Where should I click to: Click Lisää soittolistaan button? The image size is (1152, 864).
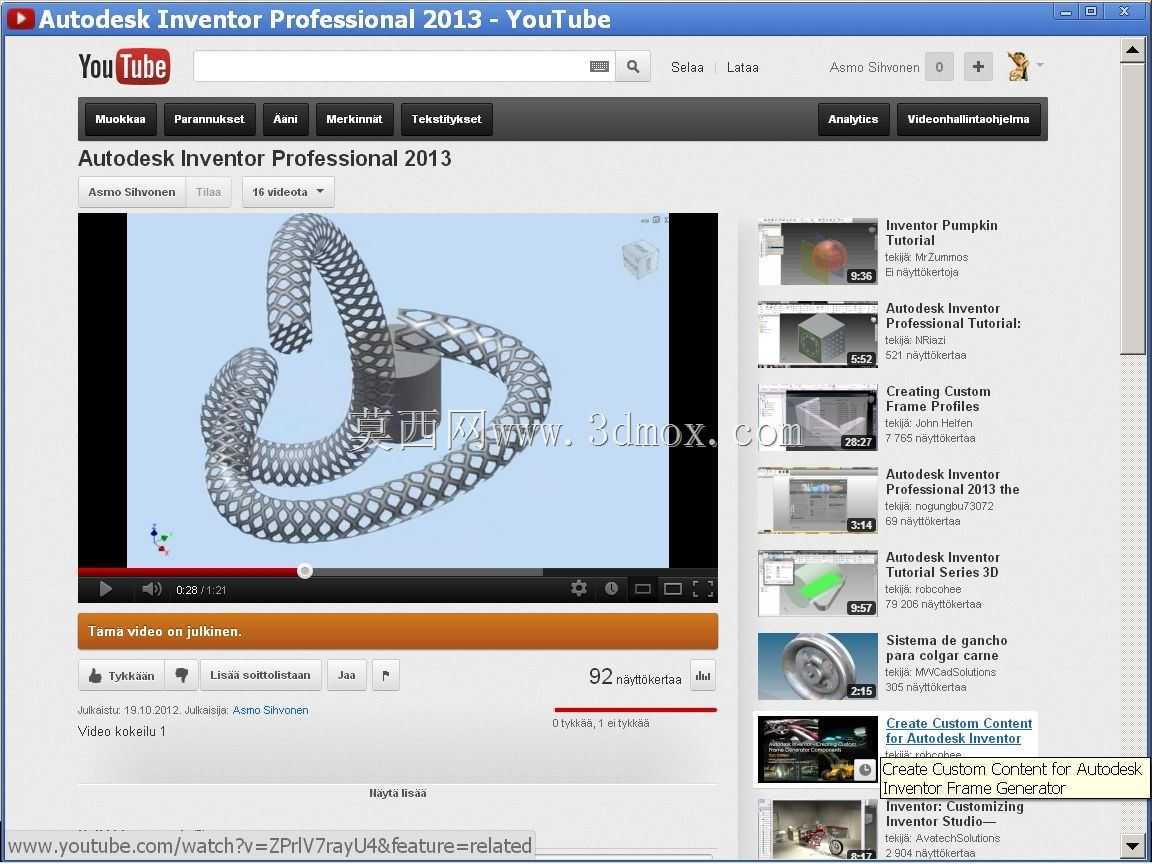coord(260,675)
